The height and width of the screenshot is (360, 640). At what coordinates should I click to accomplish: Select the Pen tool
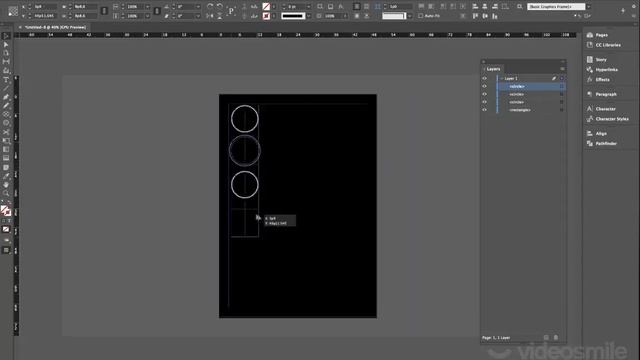[x=6, y=97]
